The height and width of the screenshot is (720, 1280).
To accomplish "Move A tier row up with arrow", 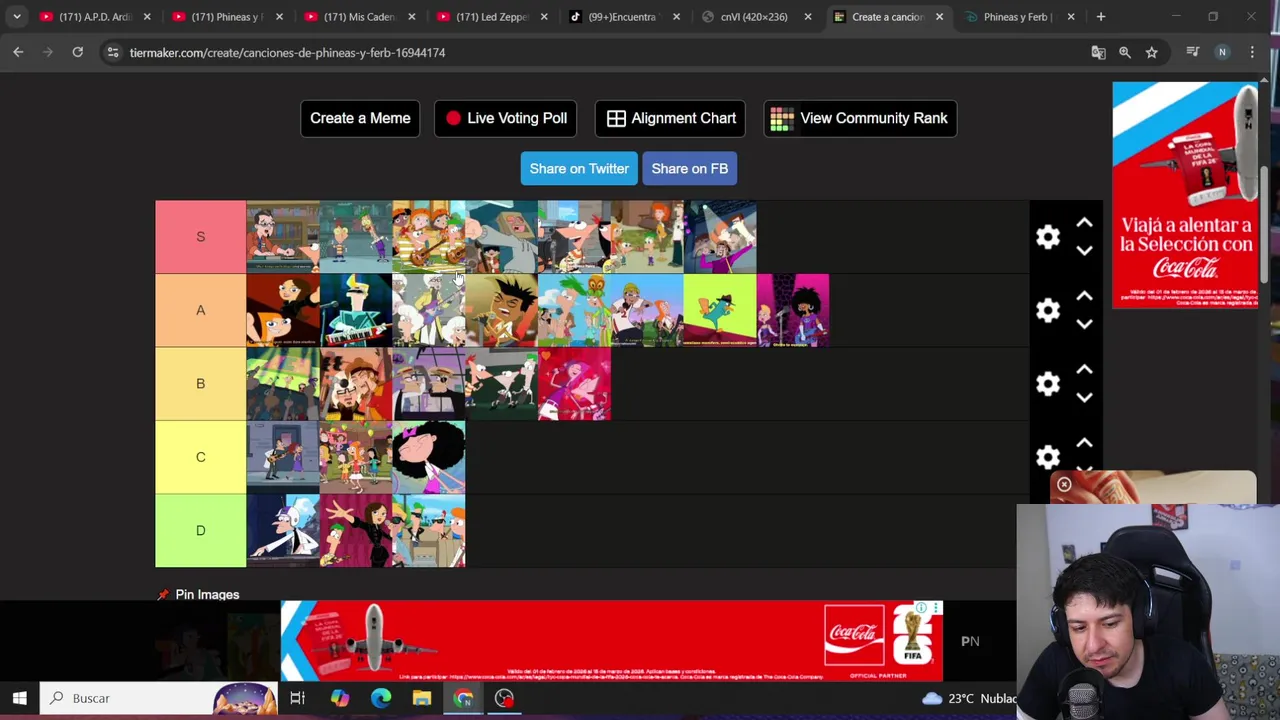I will (x=1084, y=296).
